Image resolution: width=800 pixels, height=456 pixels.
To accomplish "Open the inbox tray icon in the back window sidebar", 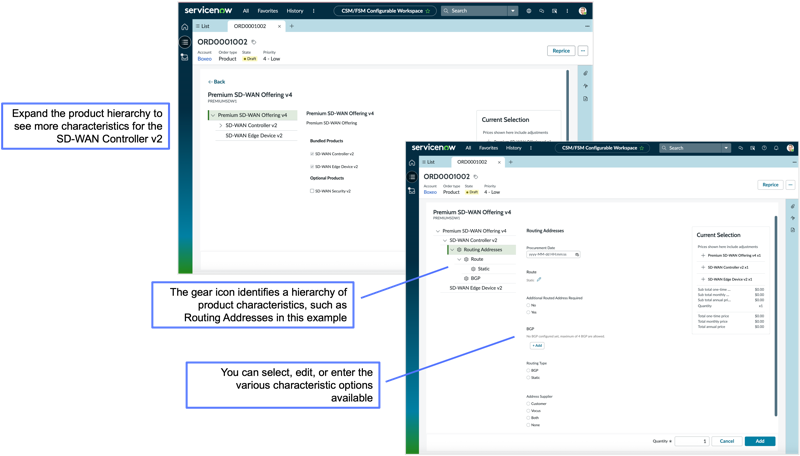I will pyautogui.click(x=185, y=58).
